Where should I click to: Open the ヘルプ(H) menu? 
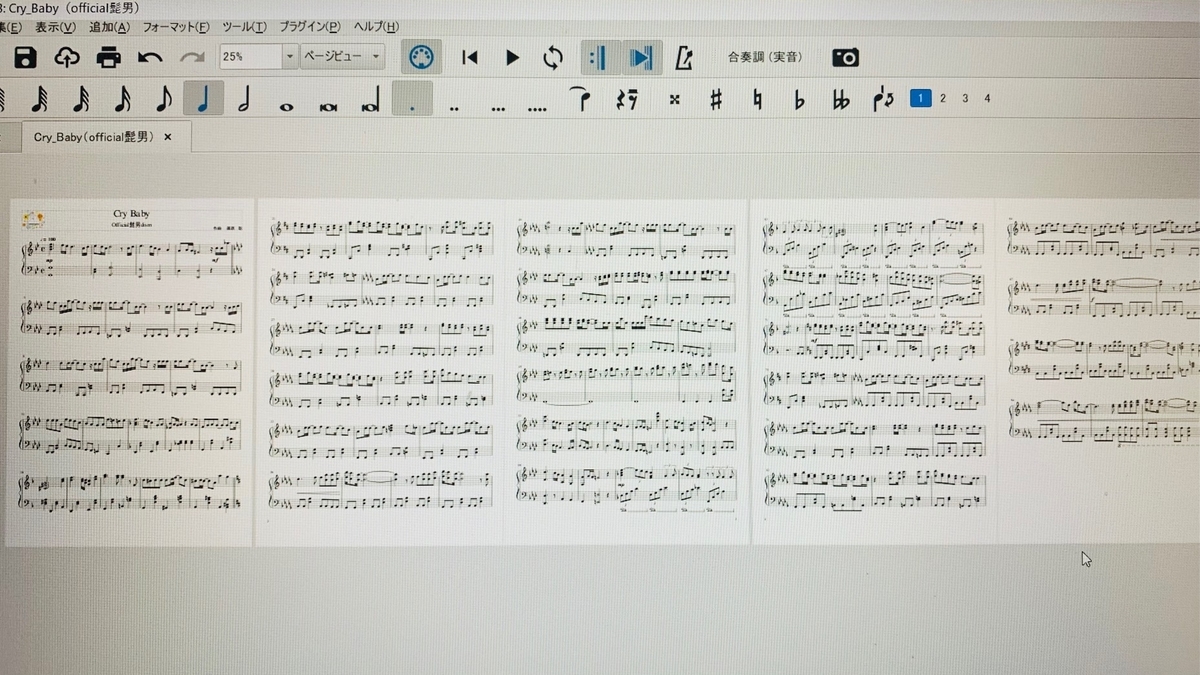(376, 26)
